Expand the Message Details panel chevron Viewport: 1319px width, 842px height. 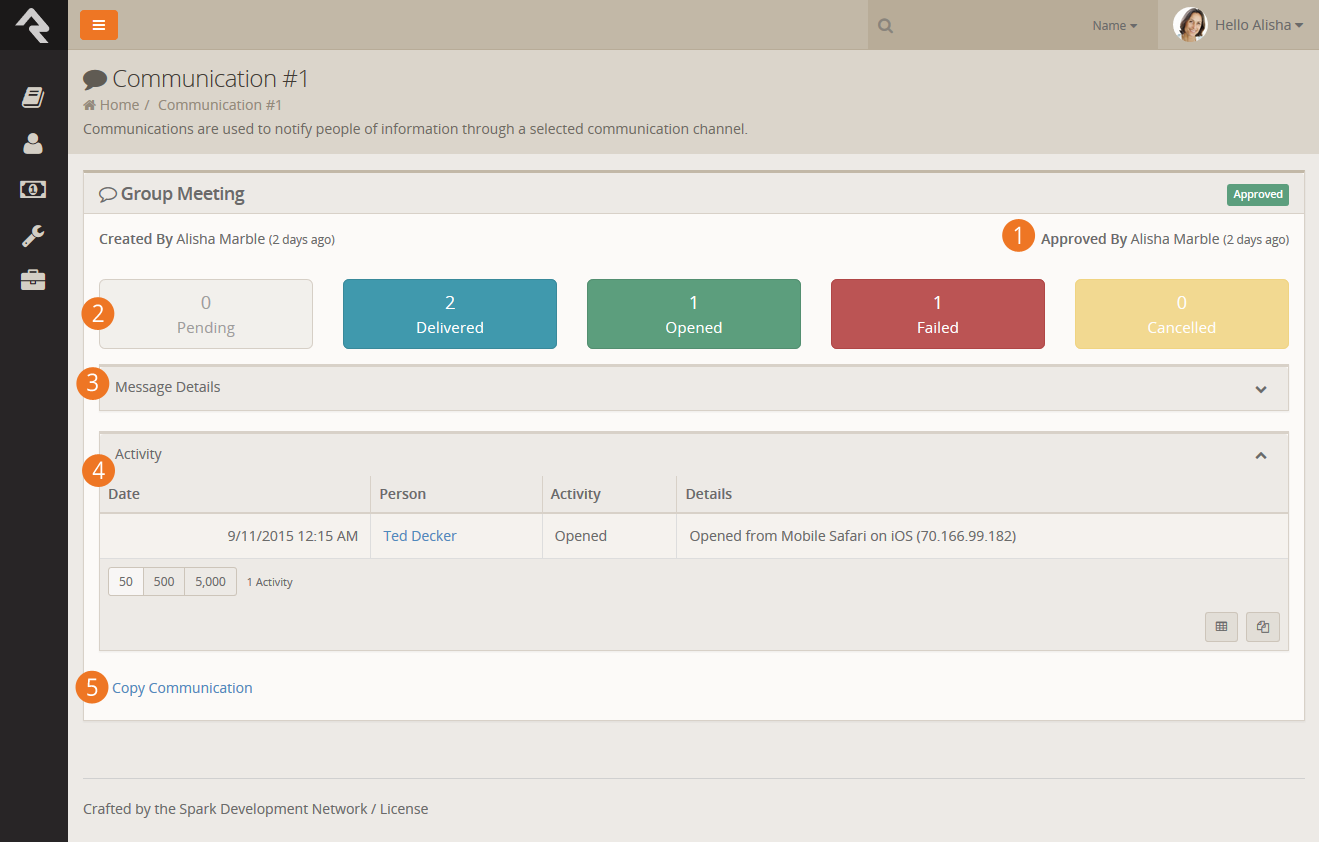click(x=1261, y=389)
